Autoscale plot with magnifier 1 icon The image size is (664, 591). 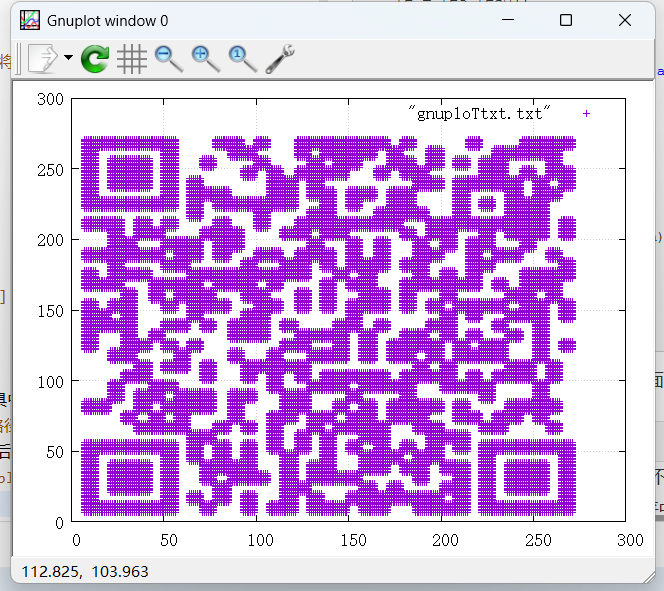tap(243, 58)
